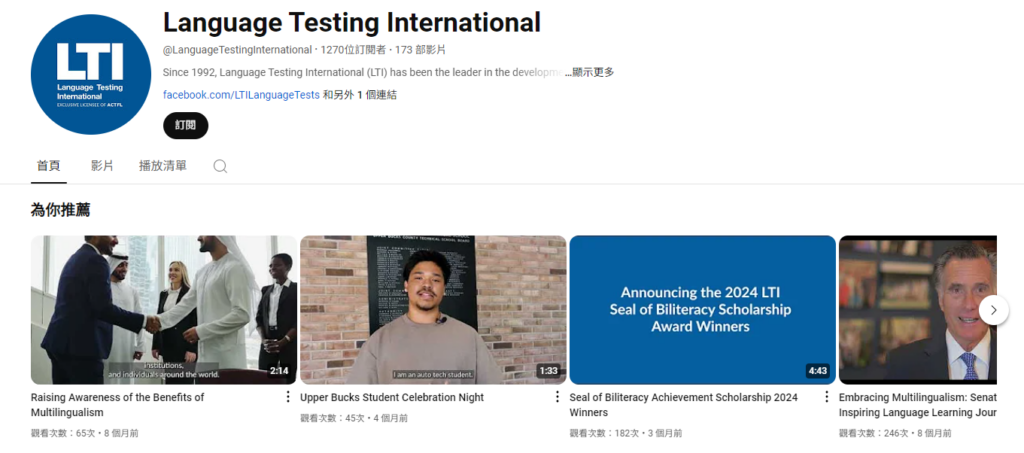Open the 和另外 1 個連結 links text

coord(360,95)
